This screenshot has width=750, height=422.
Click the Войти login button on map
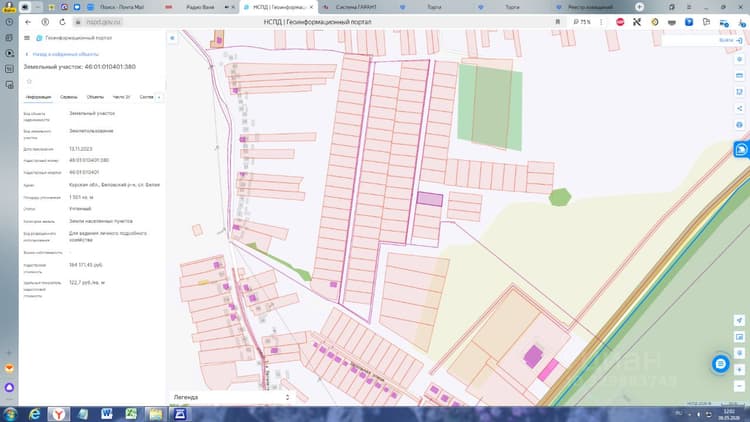tap(730, 41)
